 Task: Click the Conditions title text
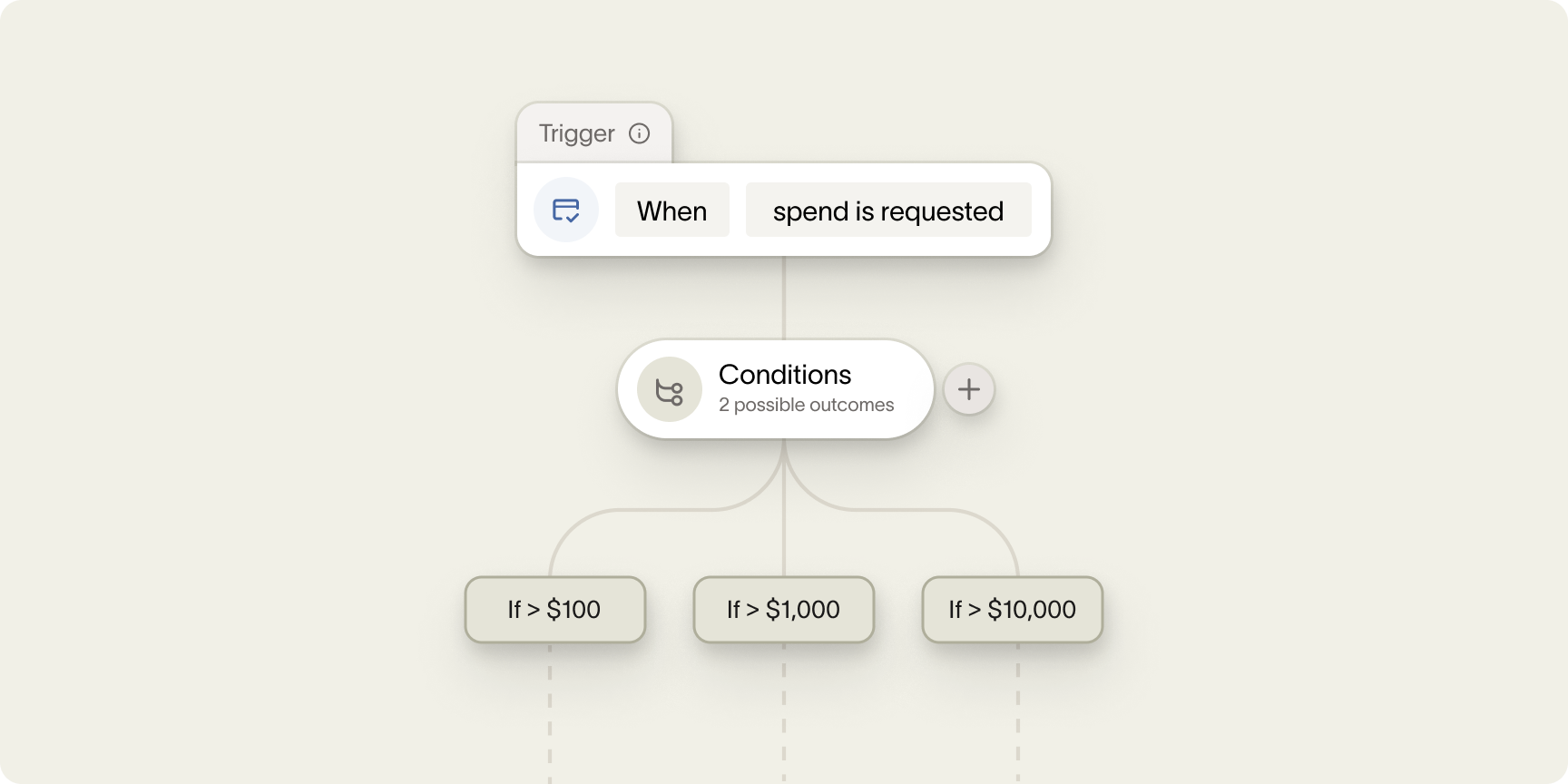point(785,374)
